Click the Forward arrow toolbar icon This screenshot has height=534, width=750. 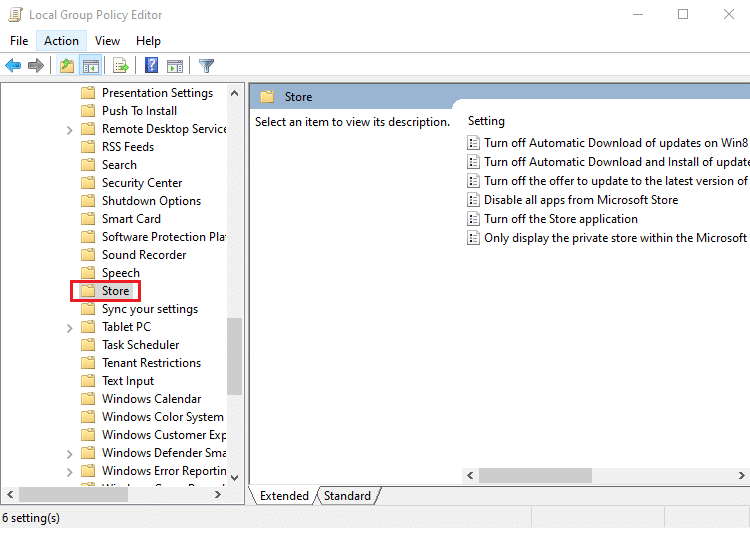pos(36,65)
